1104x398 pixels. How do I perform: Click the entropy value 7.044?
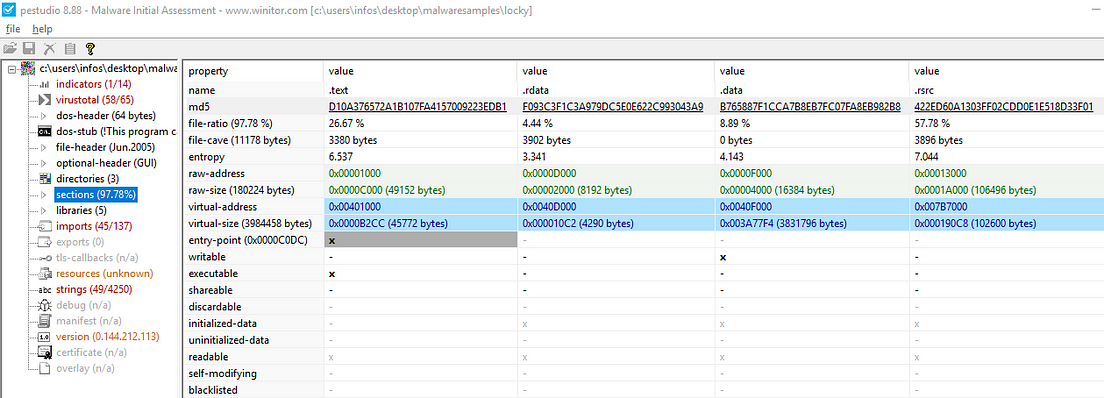pos(927,156)
